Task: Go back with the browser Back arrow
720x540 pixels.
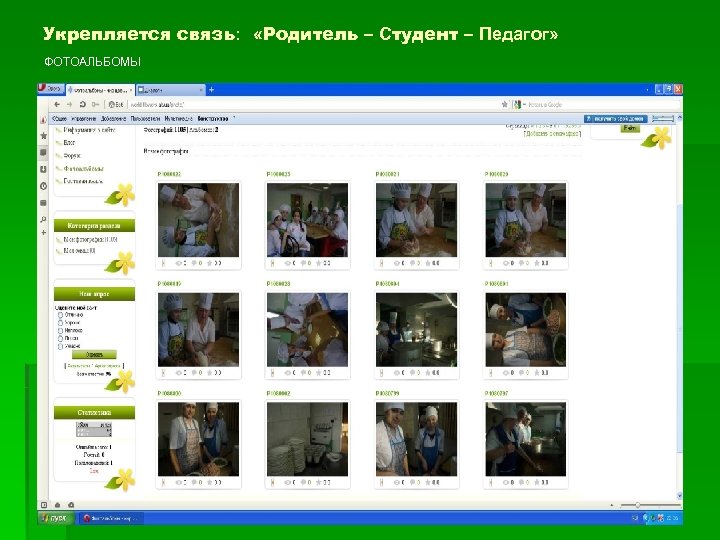Action: coord(57,104)
